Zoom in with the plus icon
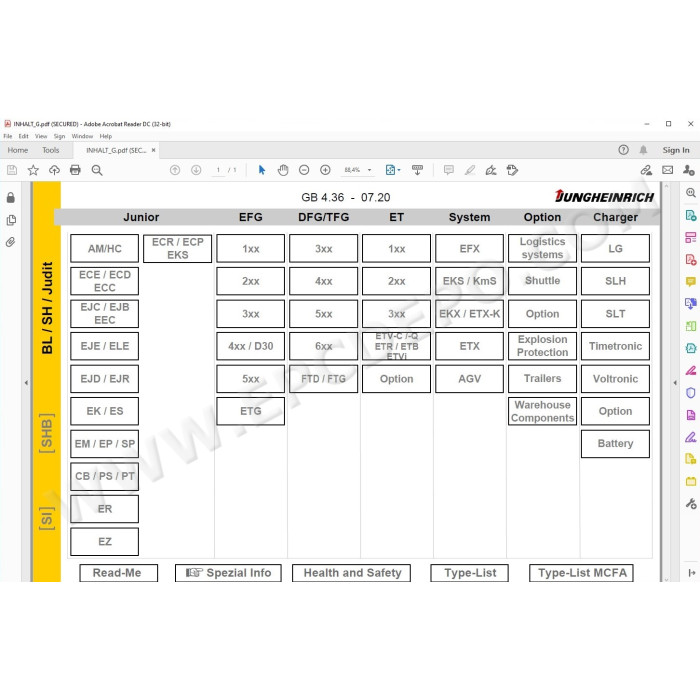700x700 pixels. 325,170
